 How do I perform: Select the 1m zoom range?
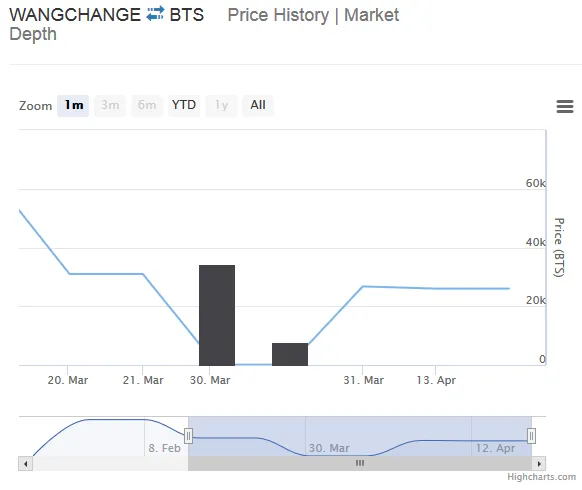pyautogui.click(x=73, y=106)
